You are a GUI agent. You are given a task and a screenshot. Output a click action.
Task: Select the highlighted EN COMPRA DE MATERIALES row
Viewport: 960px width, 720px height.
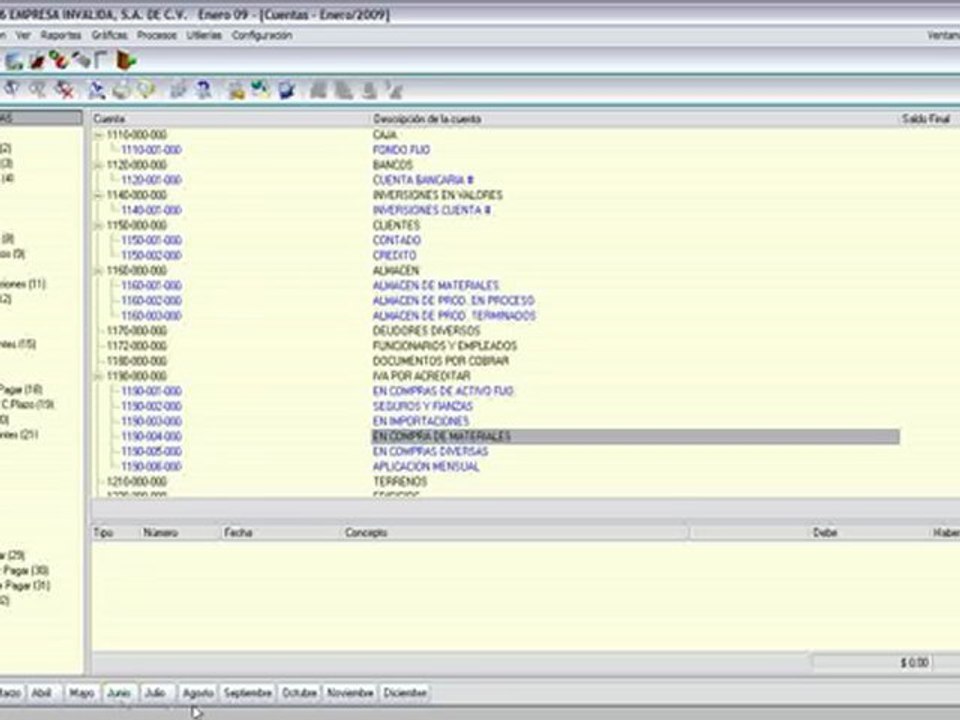click(636, 437)
